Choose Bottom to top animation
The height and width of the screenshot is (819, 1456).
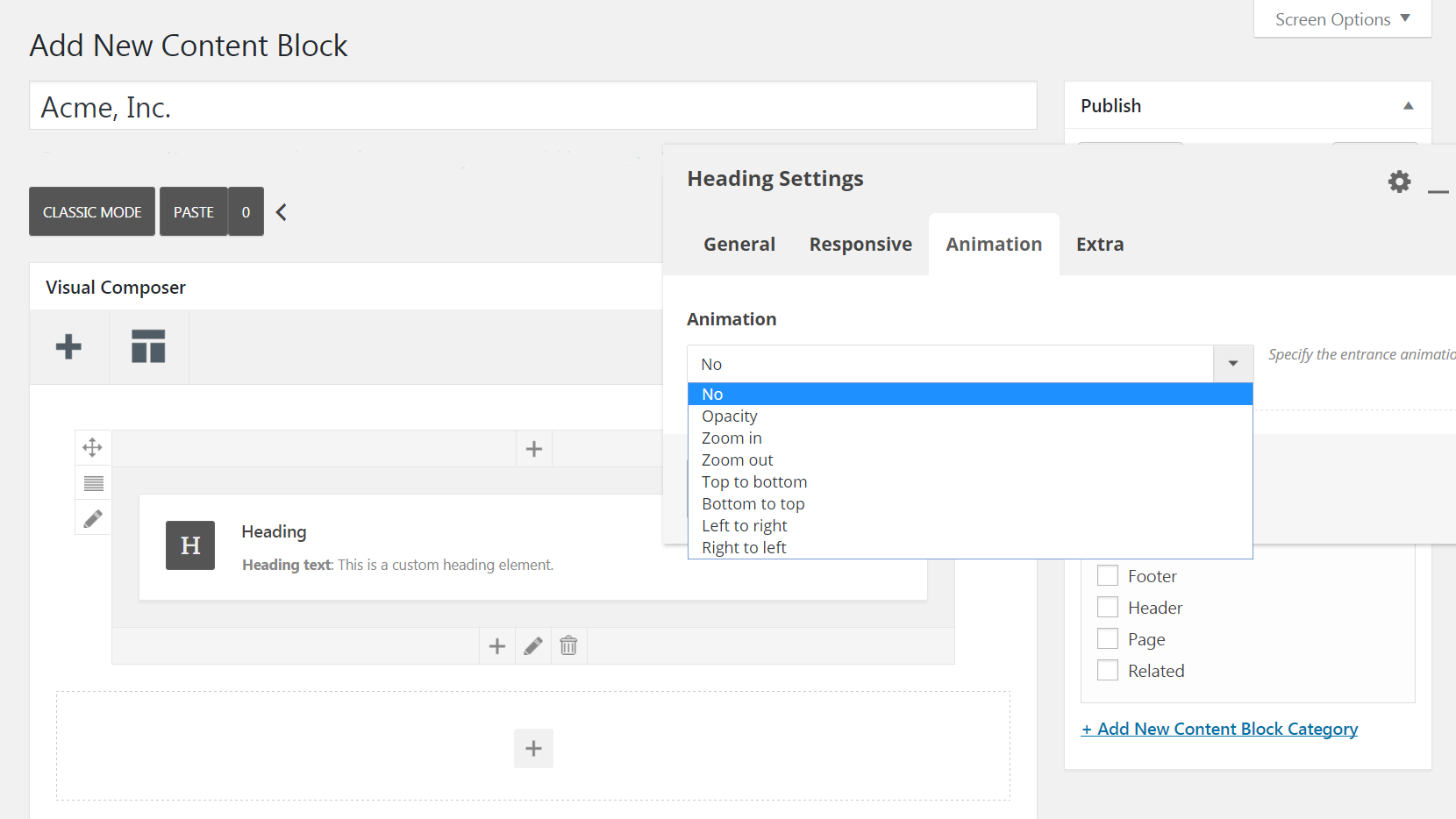(x=969, y=504)
